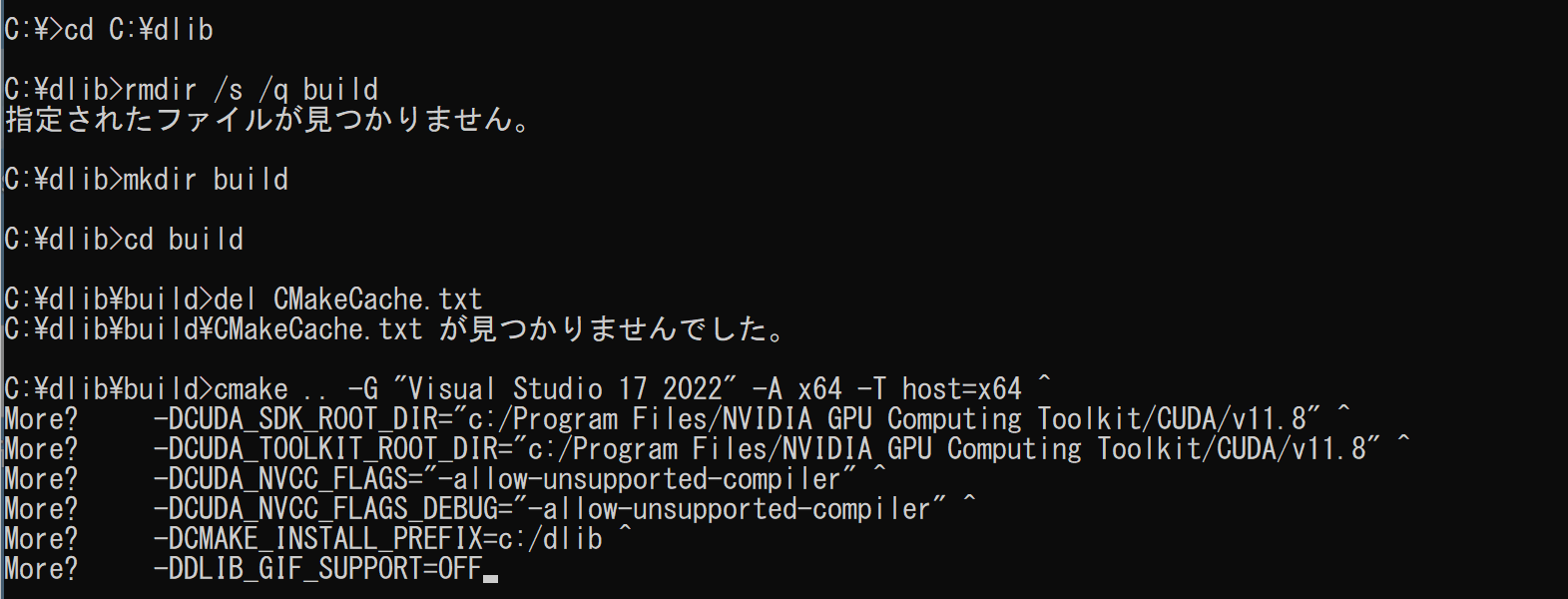1568x599 pixels.
Task: Click the 'del CMakeCache.txt' command
Action: tap(348, 299)
